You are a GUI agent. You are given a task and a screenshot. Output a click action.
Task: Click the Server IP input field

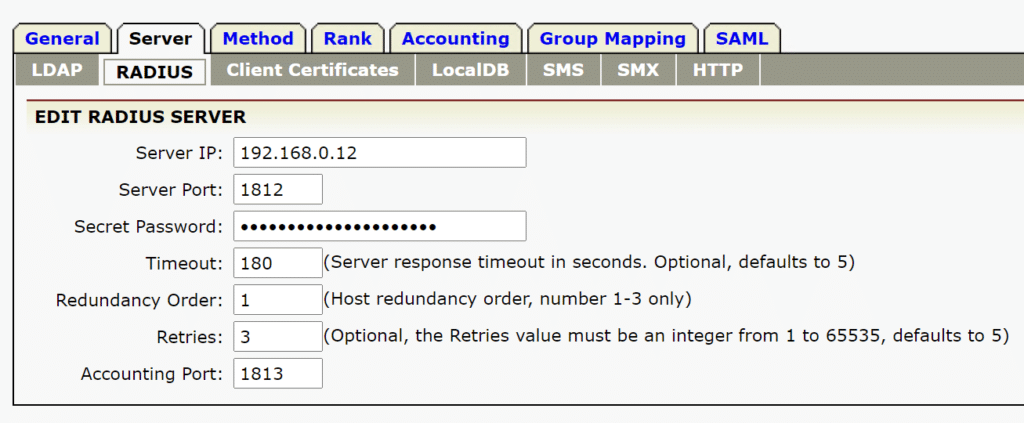point(379,153)
